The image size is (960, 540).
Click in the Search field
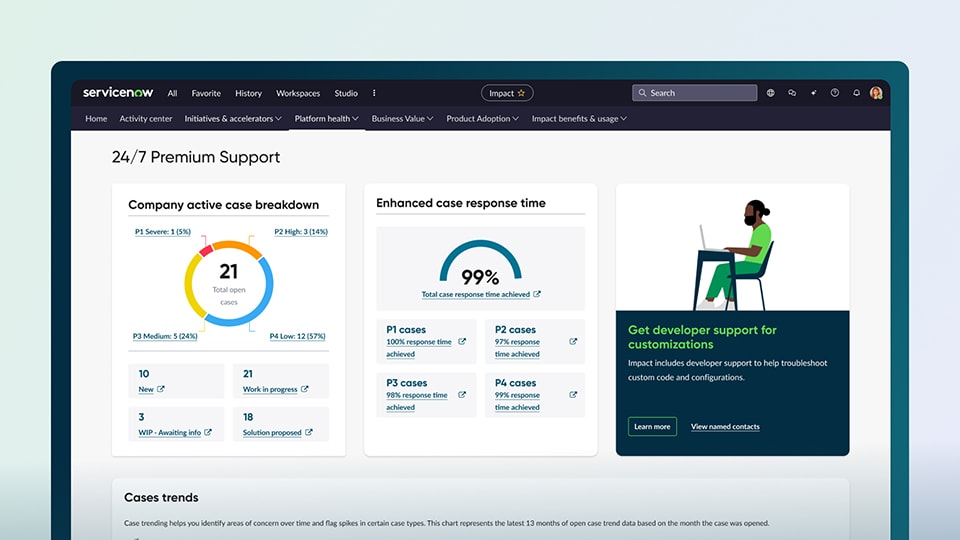point(700,93)
